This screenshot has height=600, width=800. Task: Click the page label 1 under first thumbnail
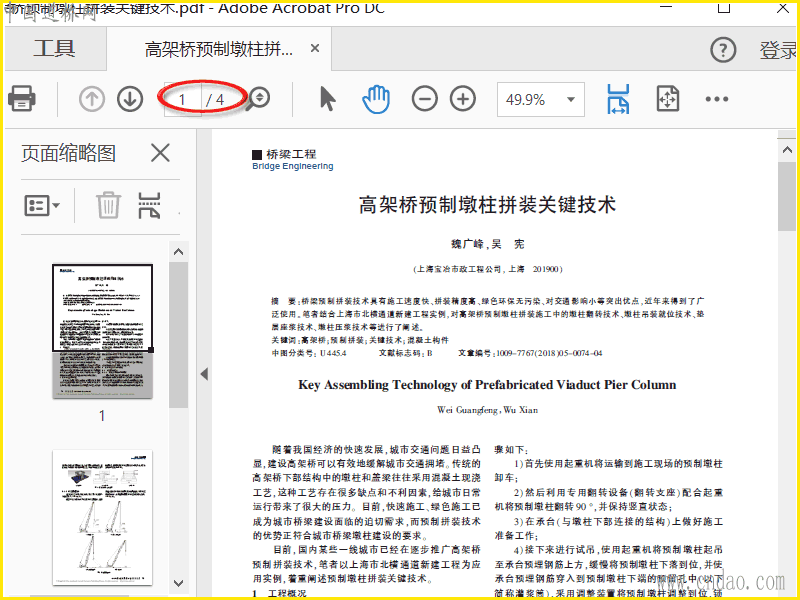click(102, 416)
